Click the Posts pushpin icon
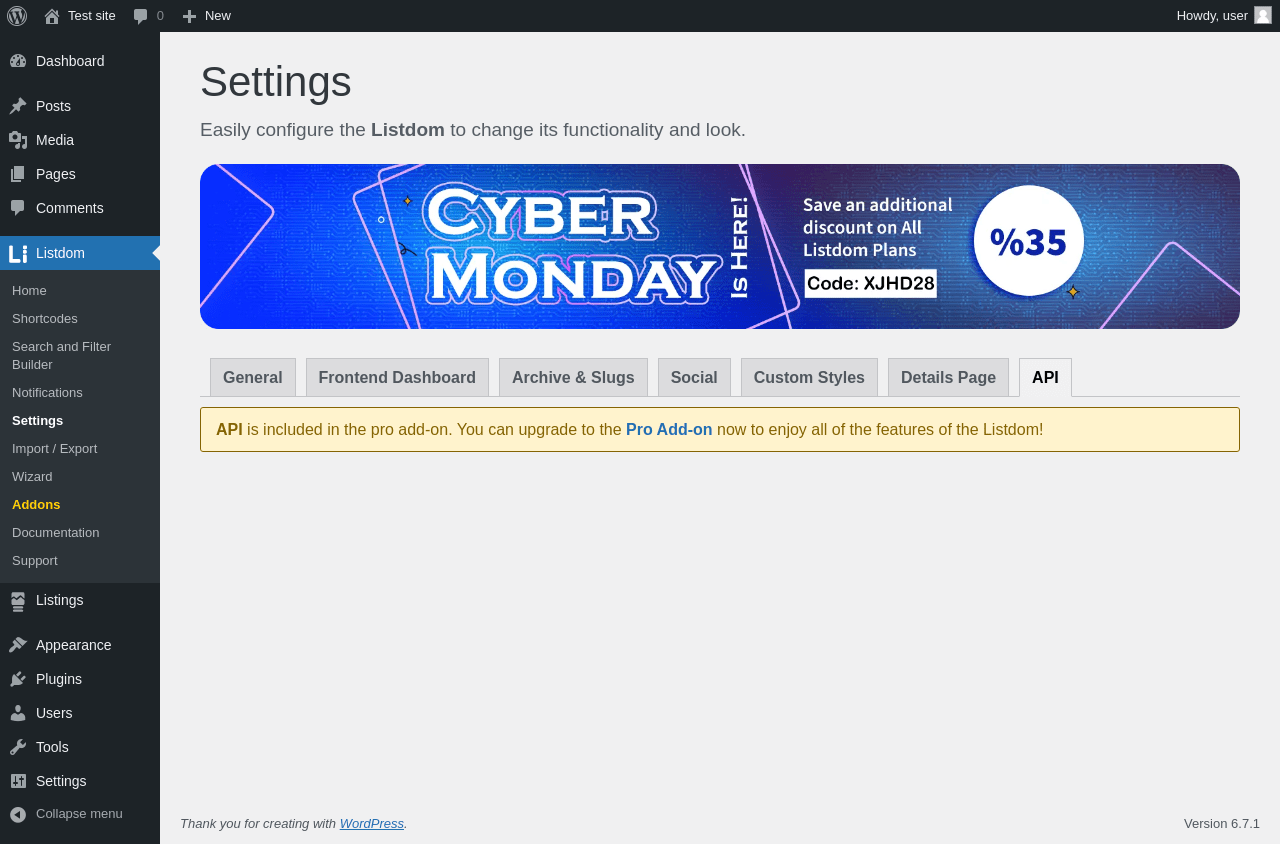This screenshot has width=1280, height=844. (18, 106)
